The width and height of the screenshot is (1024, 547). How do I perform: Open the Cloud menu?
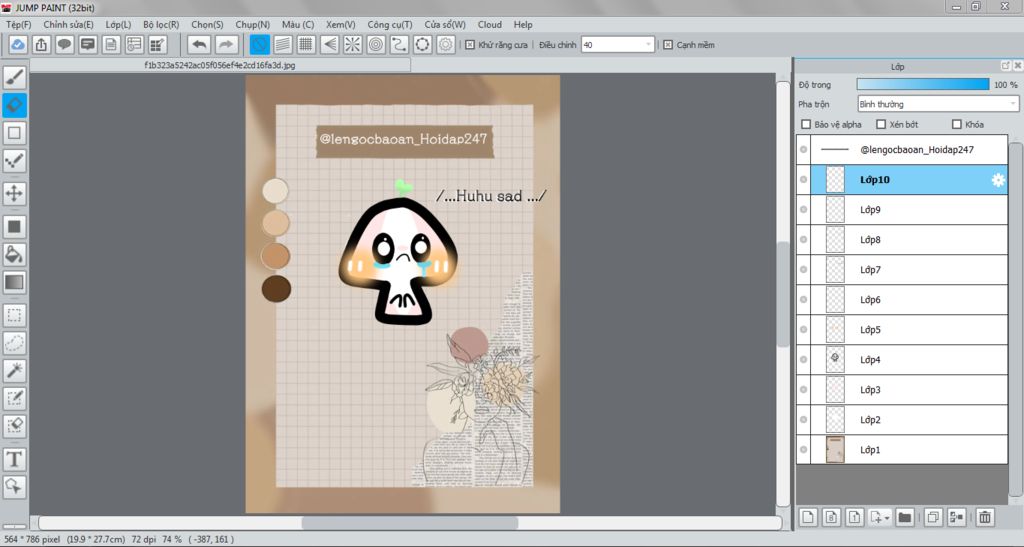pyautogui.click(x=490, y=24)
